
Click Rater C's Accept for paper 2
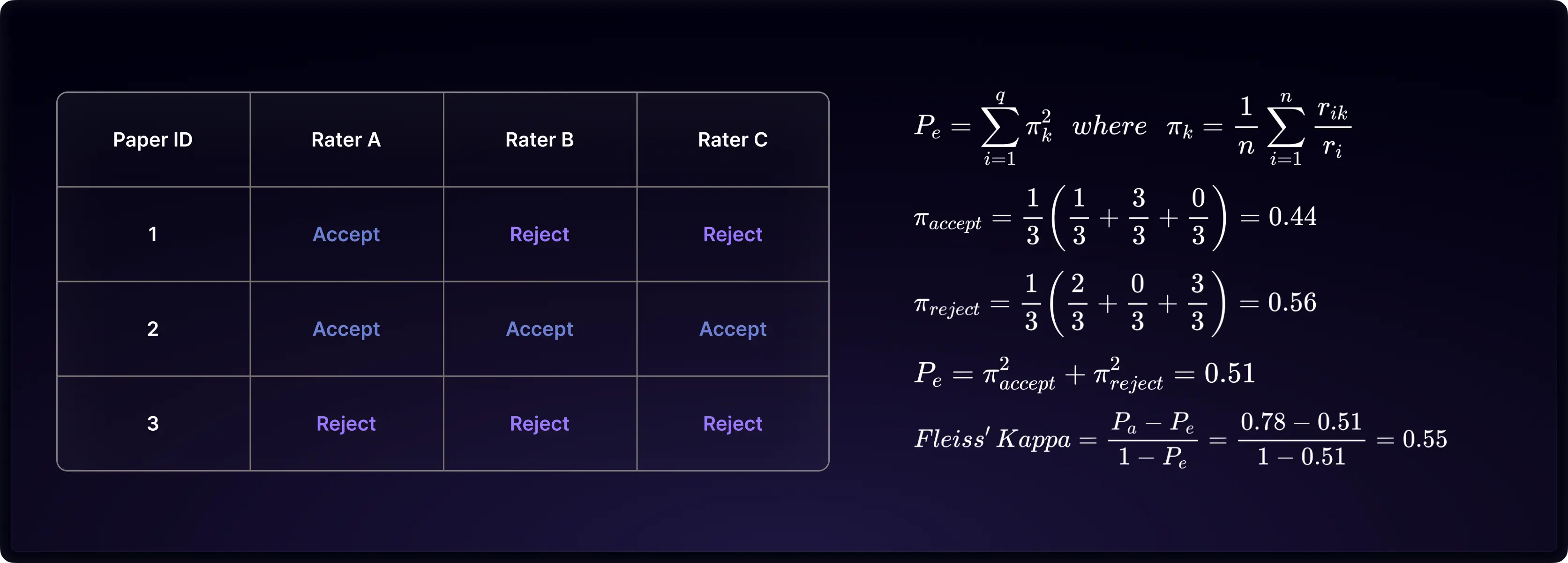click(733, 330)
